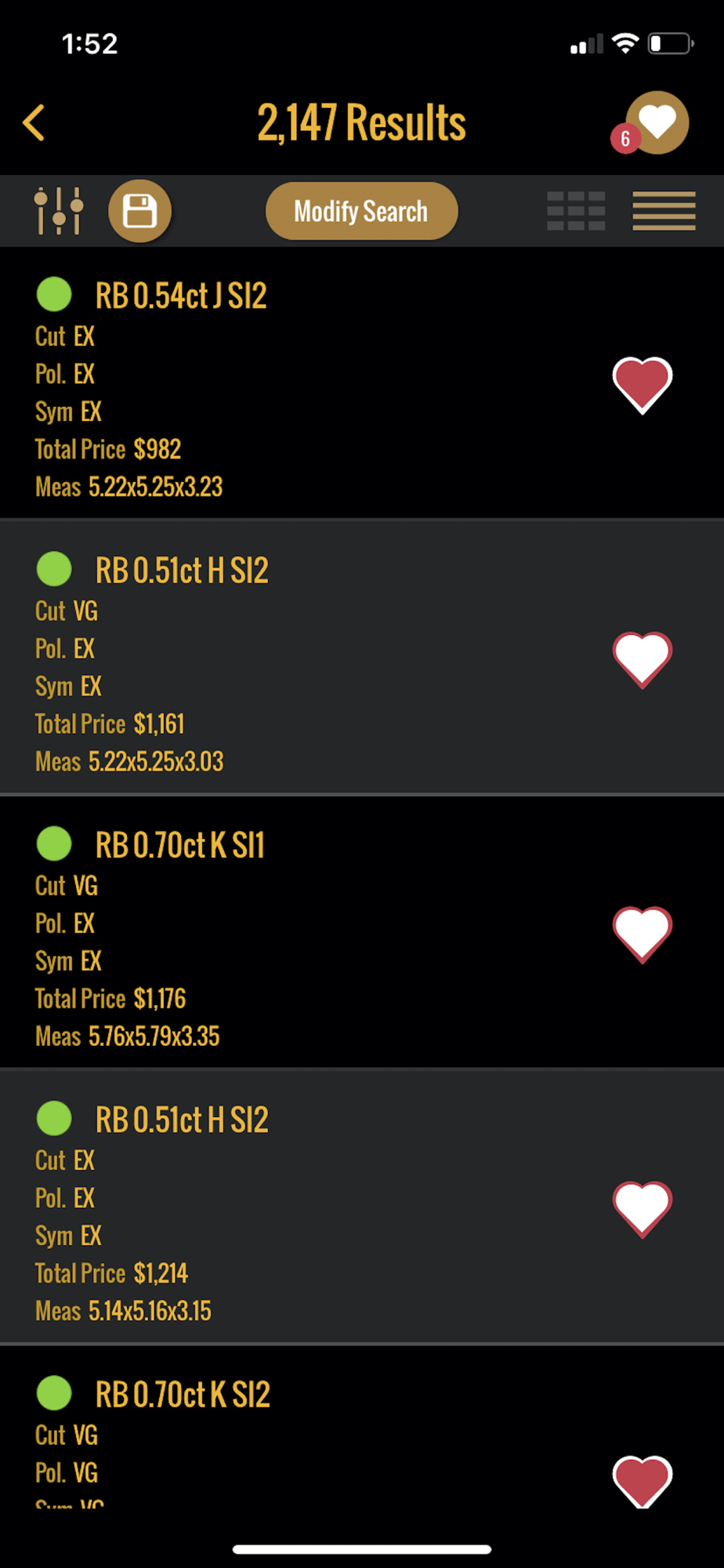Screen dimensions: 724x1568
Task: Select the Total Price $982 row
Action: click(x=108, y=449)
